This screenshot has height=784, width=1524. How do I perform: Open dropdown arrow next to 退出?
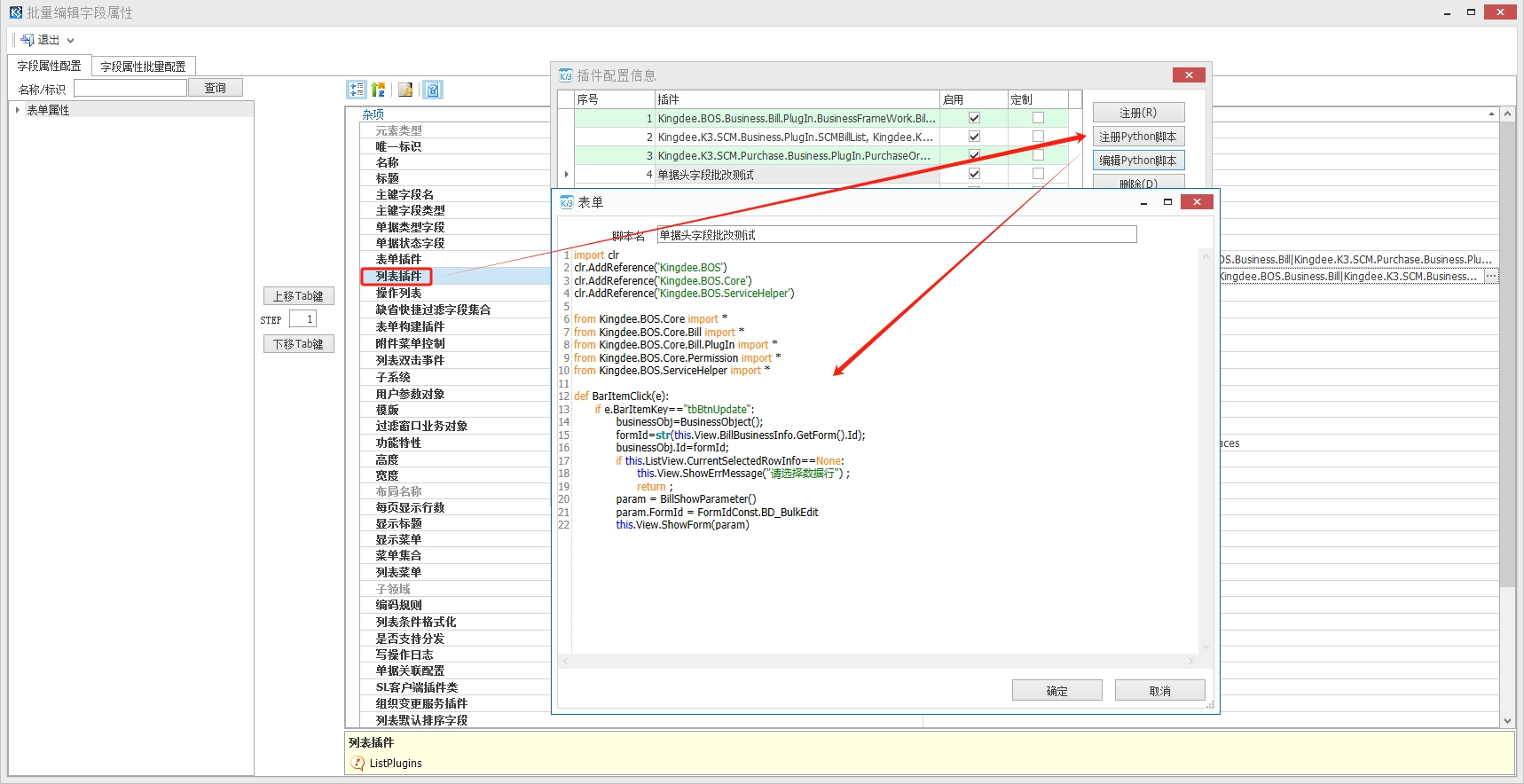click(70, 41)
